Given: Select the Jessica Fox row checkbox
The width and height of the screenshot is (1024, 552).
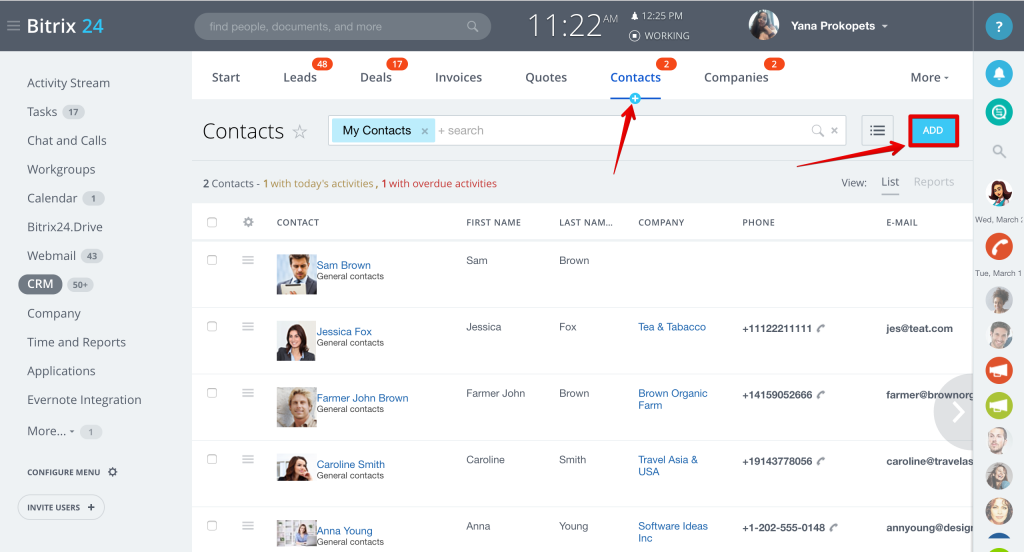Looking at the screenshot, I should (212, 327).
